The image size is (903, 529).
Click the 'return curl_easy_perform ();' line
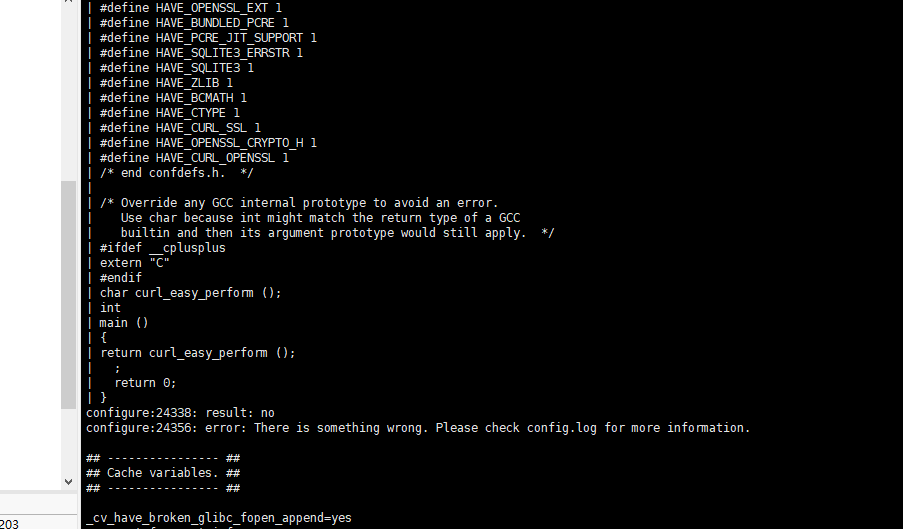point(198,352)
